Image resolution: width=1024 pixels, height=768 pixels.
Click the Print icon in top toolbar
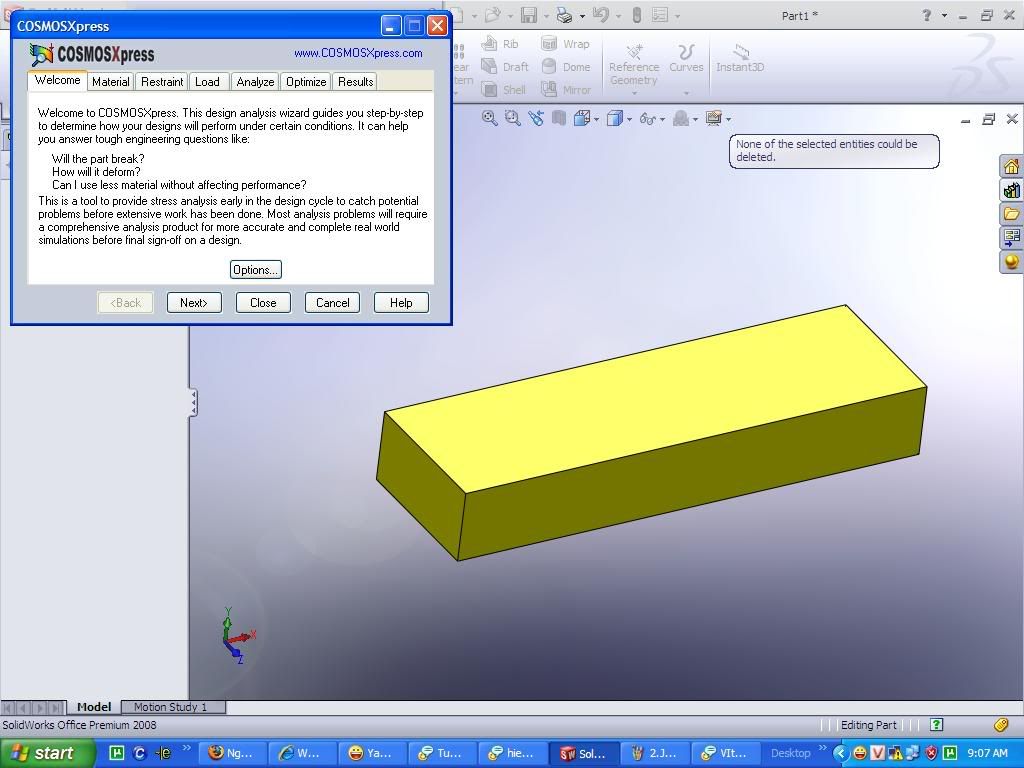(x=564, y=15)
